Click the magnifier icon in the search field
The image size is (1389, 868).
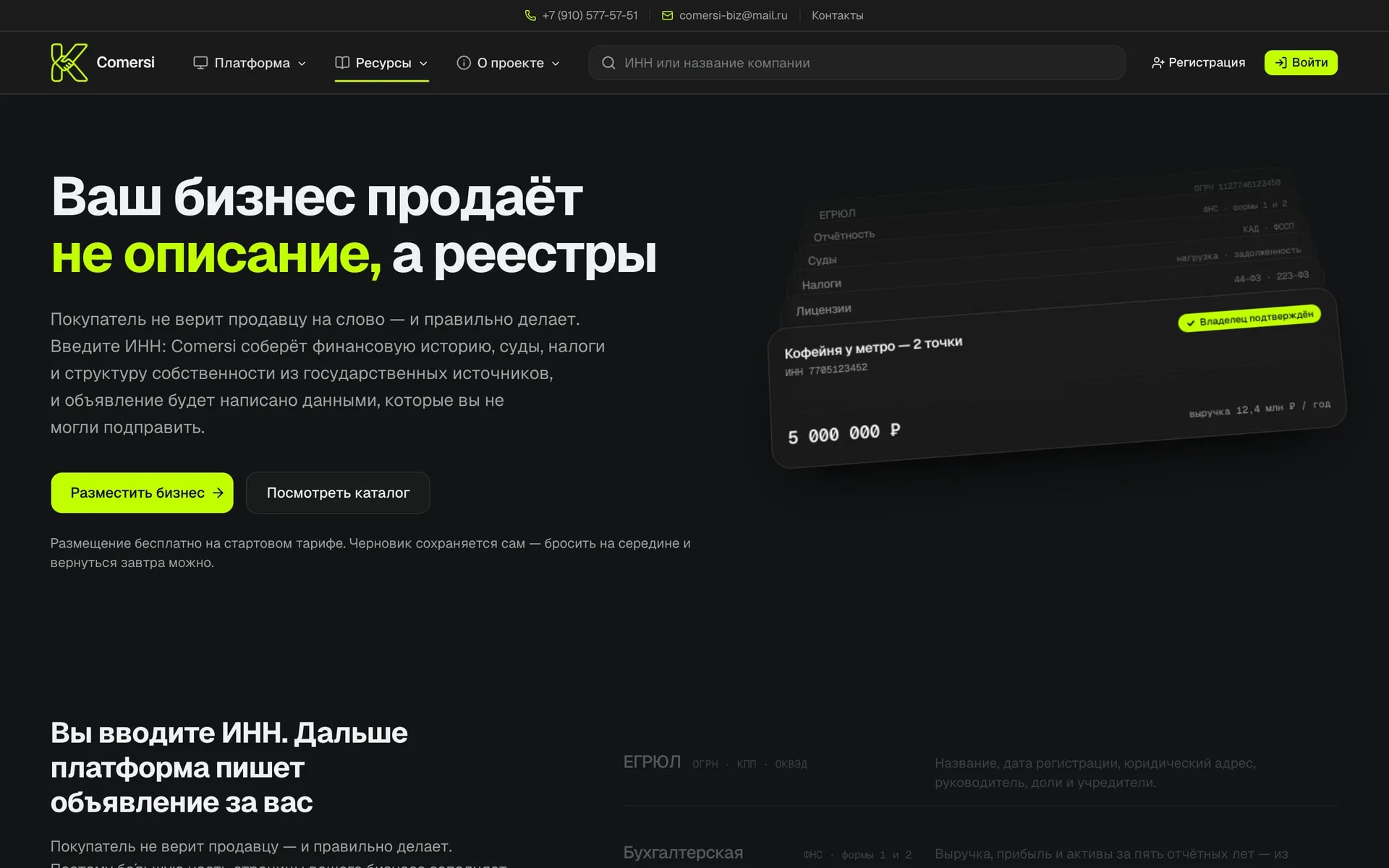[608, 63]
